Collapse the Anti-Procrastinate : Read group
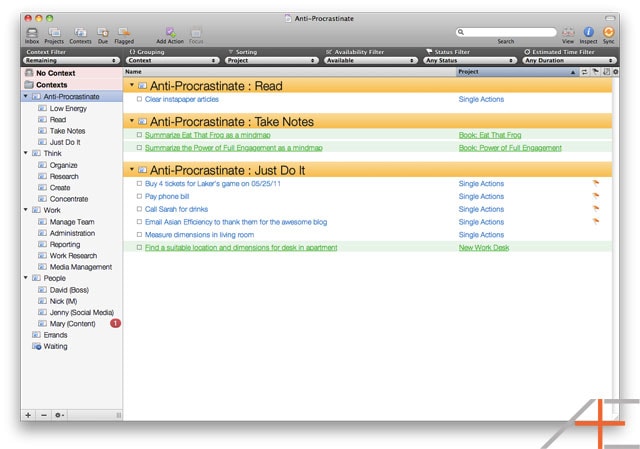Image resolution: width=640 pixels, height=449 pixels. pyautogui.click(x=132, y=85)
